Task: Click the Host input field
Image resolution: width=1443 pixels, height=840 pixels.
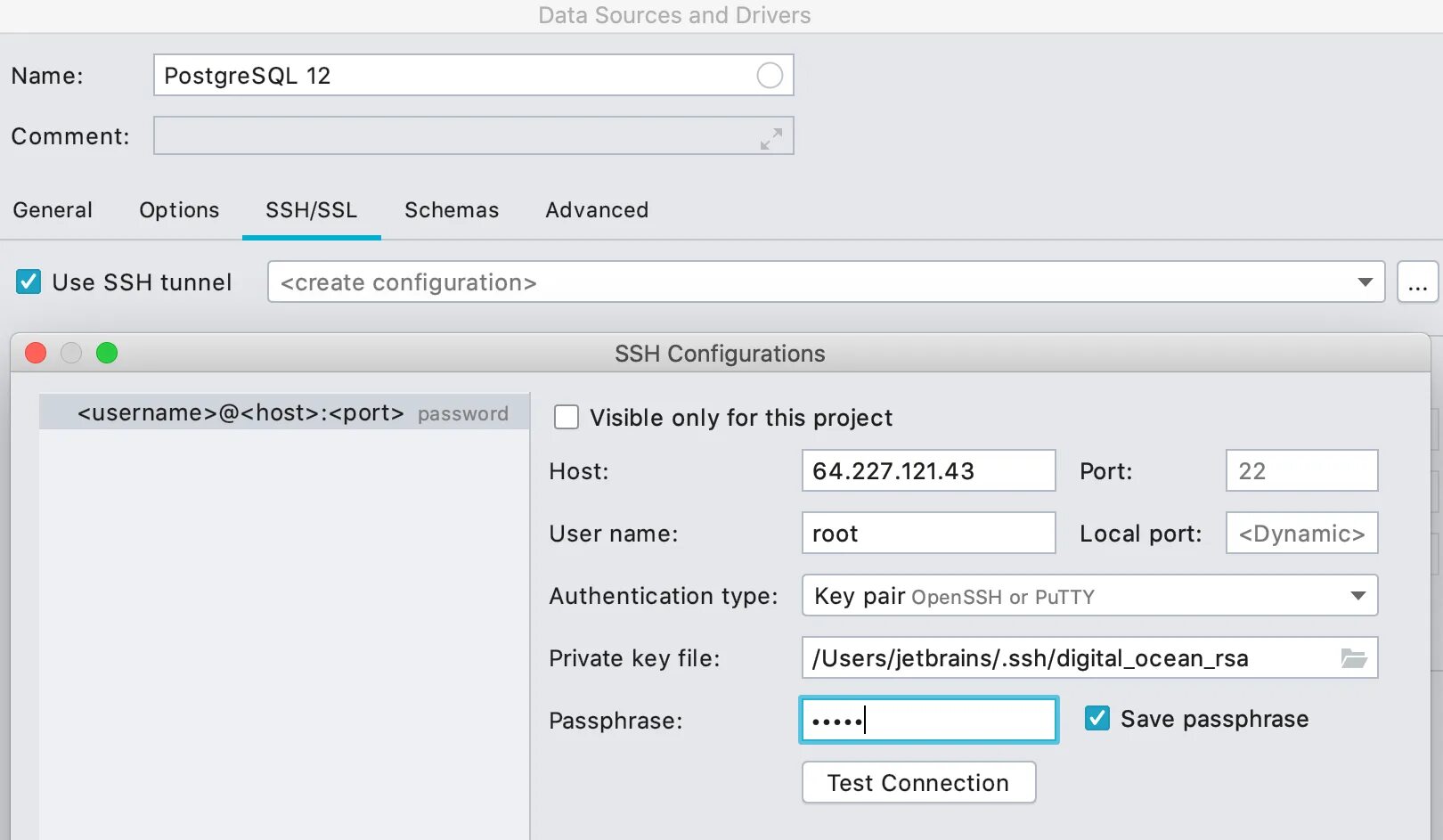Action: 928,471
